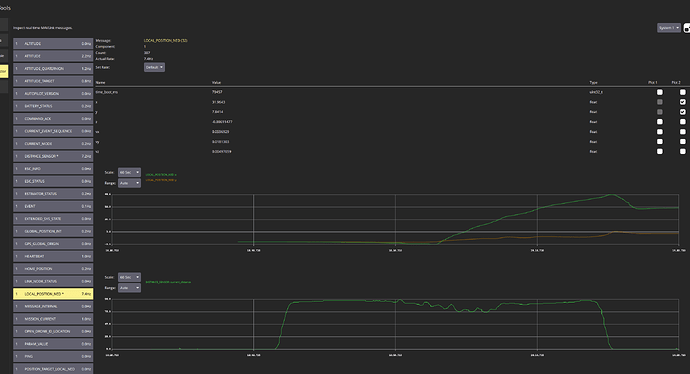Select the ATTITUDE_TARGET message
690x374 pixels.
point(53,81)
